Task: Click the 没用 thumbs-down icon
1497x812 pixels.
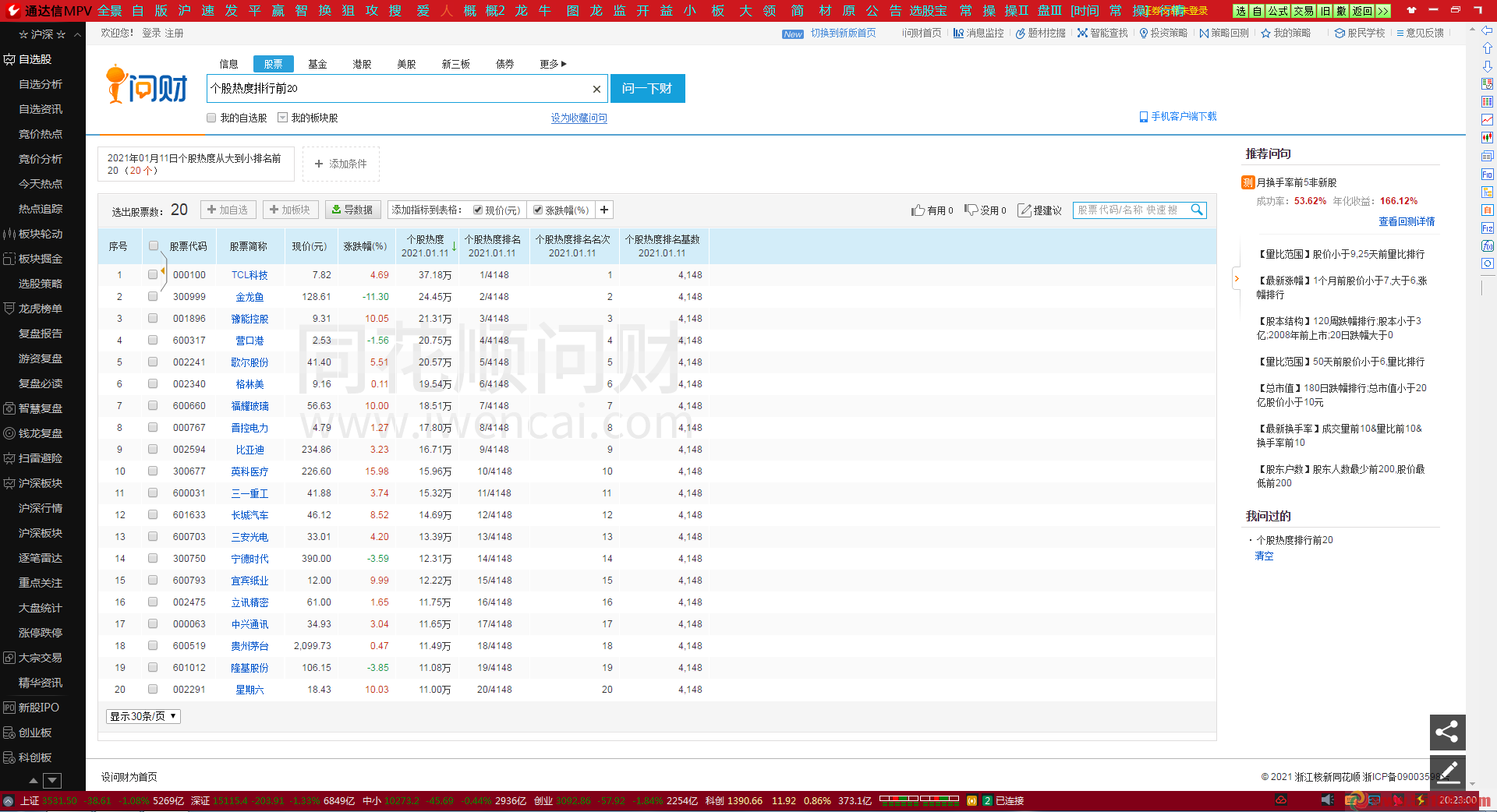Action: pos(971,210)
